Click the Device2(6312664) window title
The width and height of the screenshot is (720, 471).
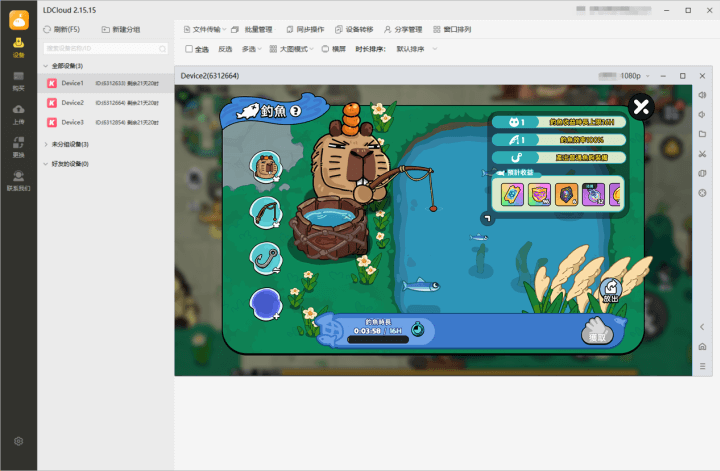coord(210,76)
